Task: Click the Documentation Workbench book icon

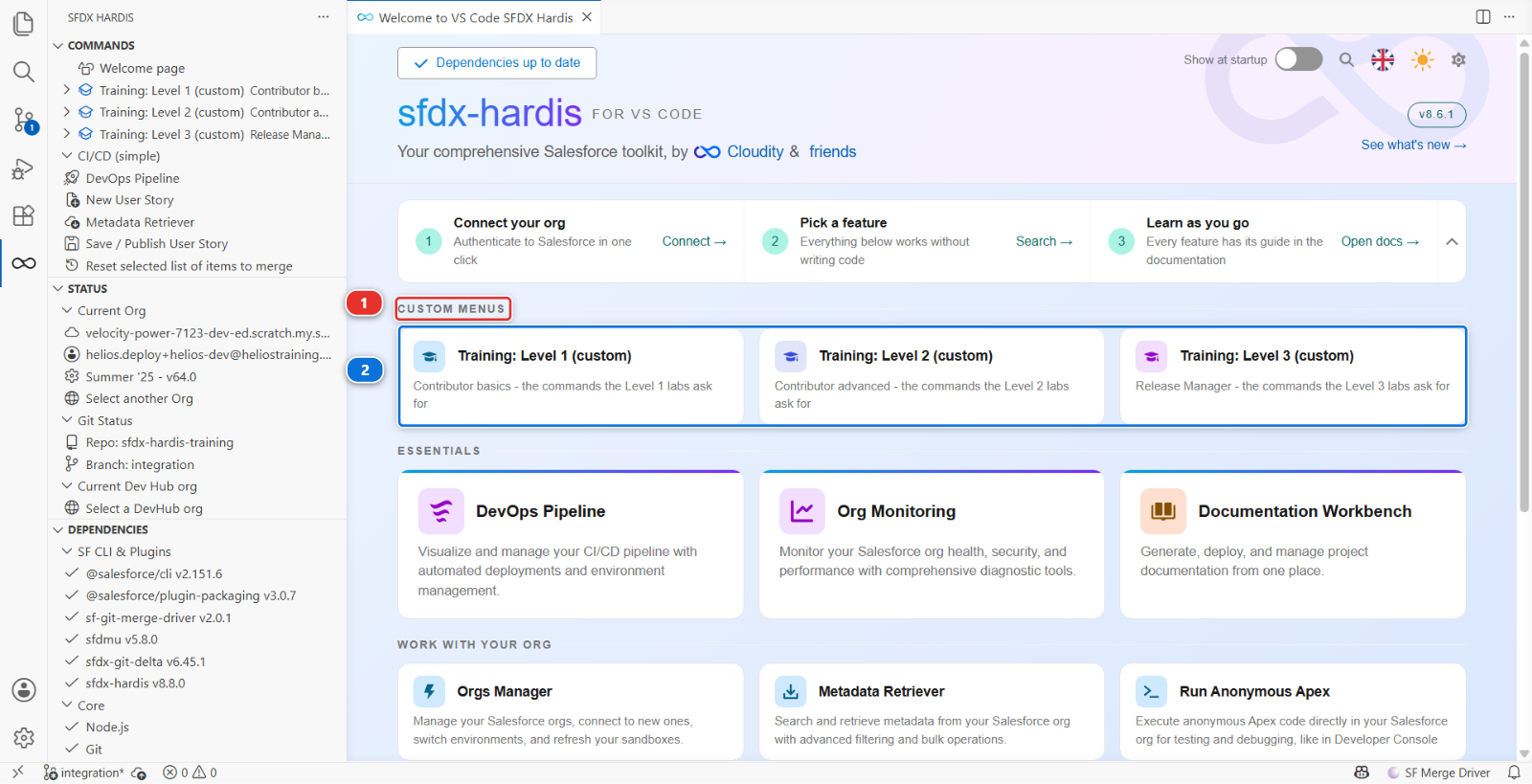Action: (1163, 511)
